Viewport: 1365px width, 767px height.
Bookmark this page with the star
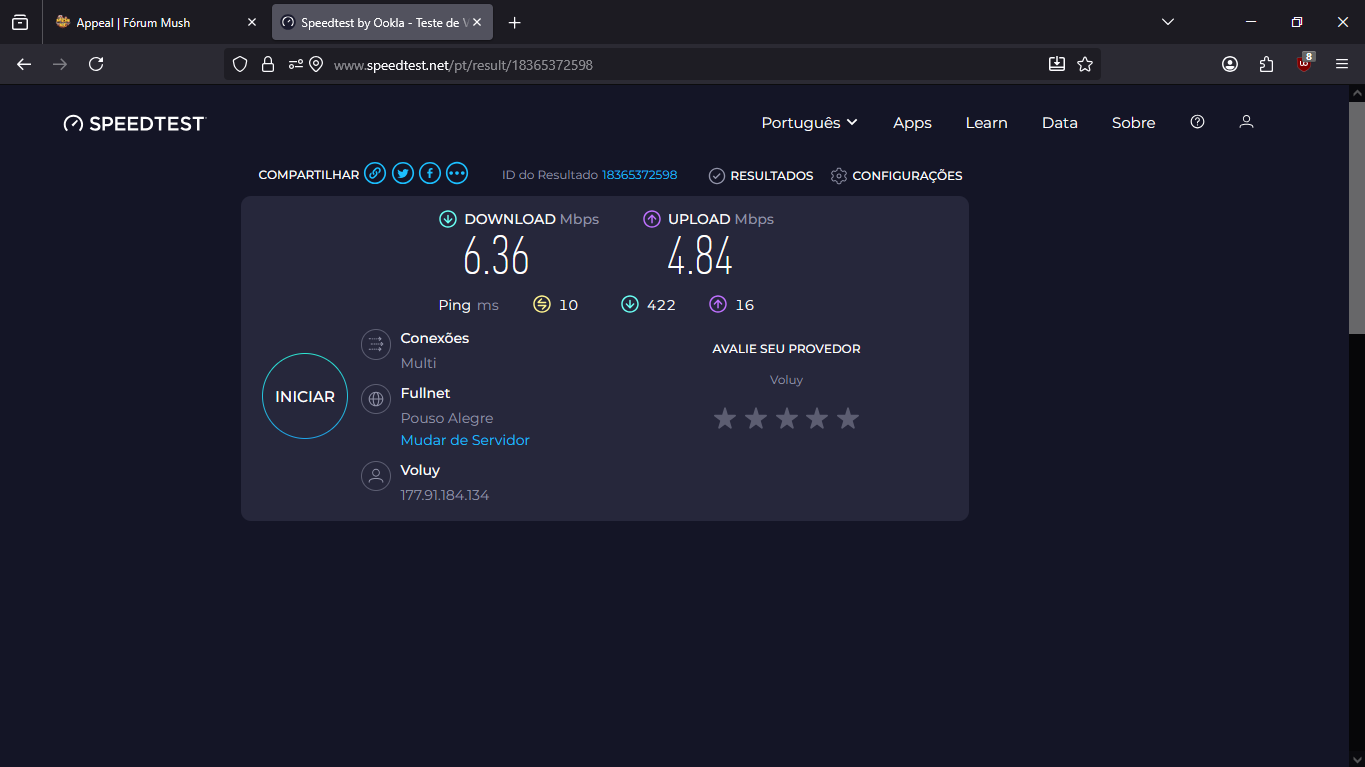click(1085, 64)
